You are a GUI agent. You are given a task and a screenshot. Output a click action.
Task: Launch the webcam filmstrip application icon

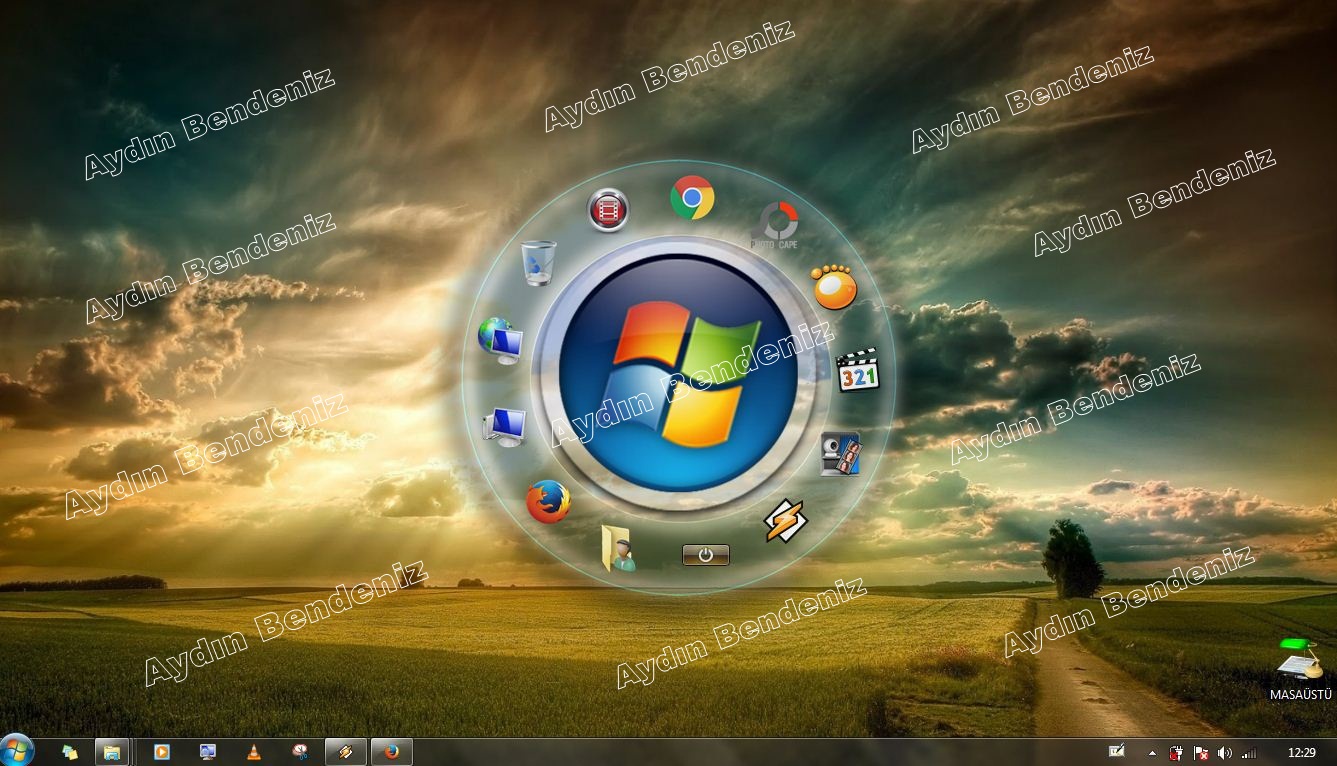tap(840, 453)
